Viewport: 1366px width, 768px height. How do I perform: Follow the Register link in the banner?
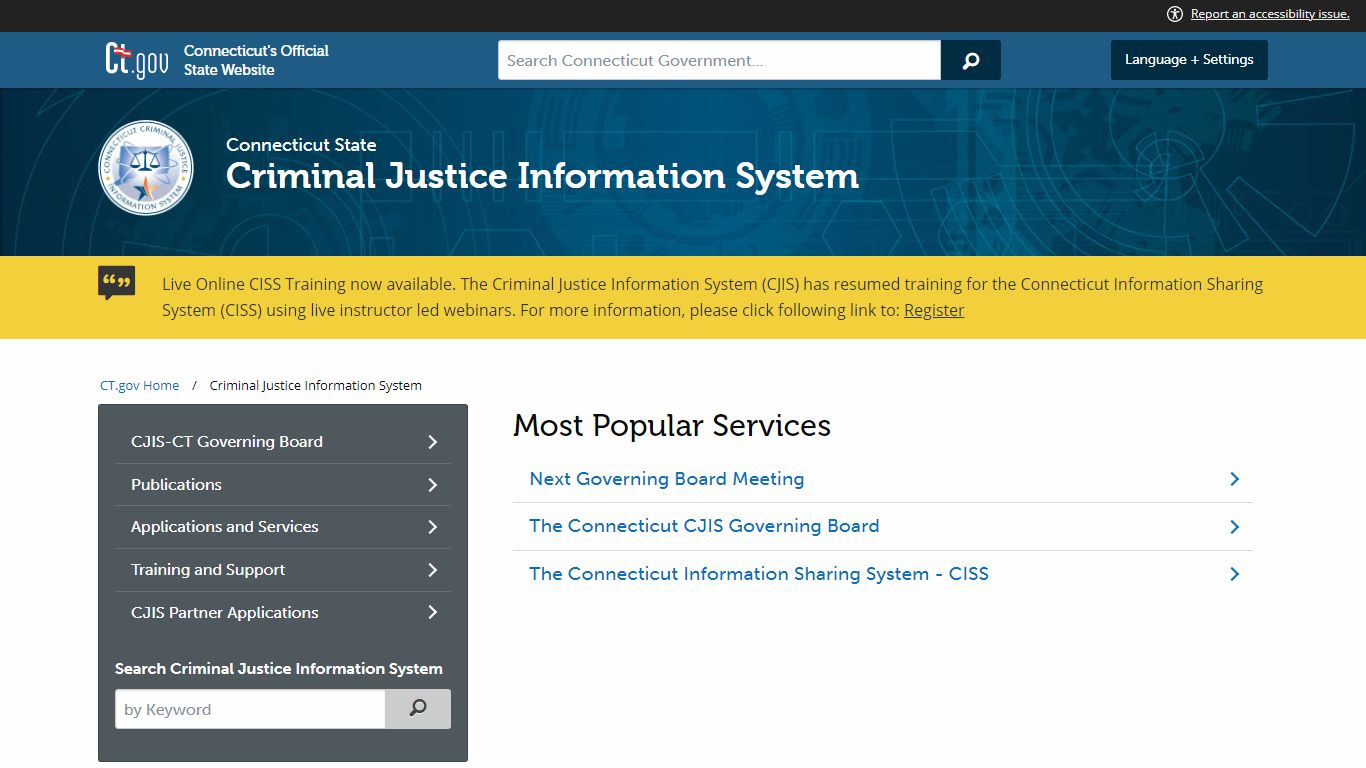934,310
